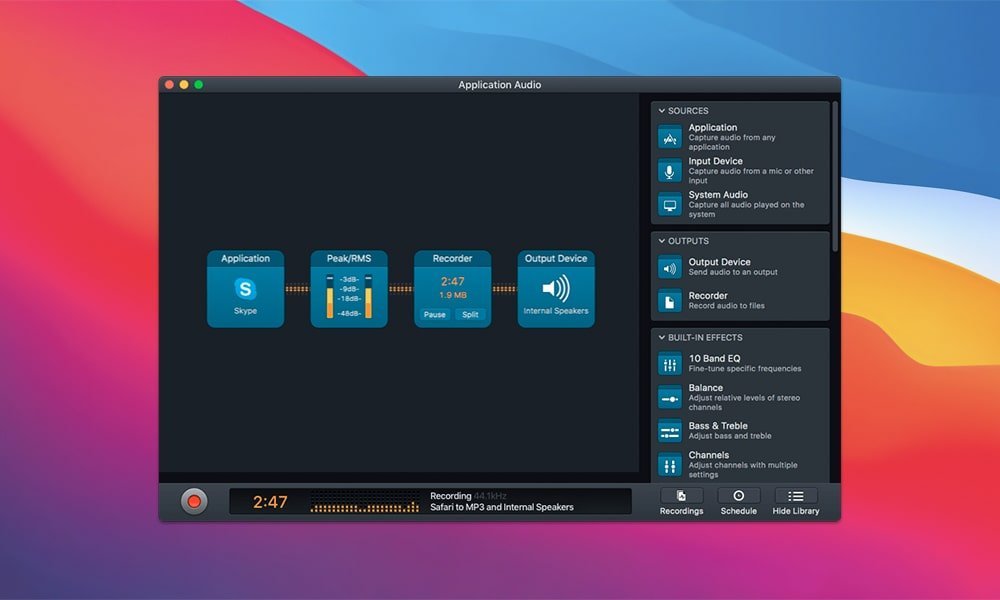Select the Channels effect icon
1000x600 pixels.
coord(669,464)
